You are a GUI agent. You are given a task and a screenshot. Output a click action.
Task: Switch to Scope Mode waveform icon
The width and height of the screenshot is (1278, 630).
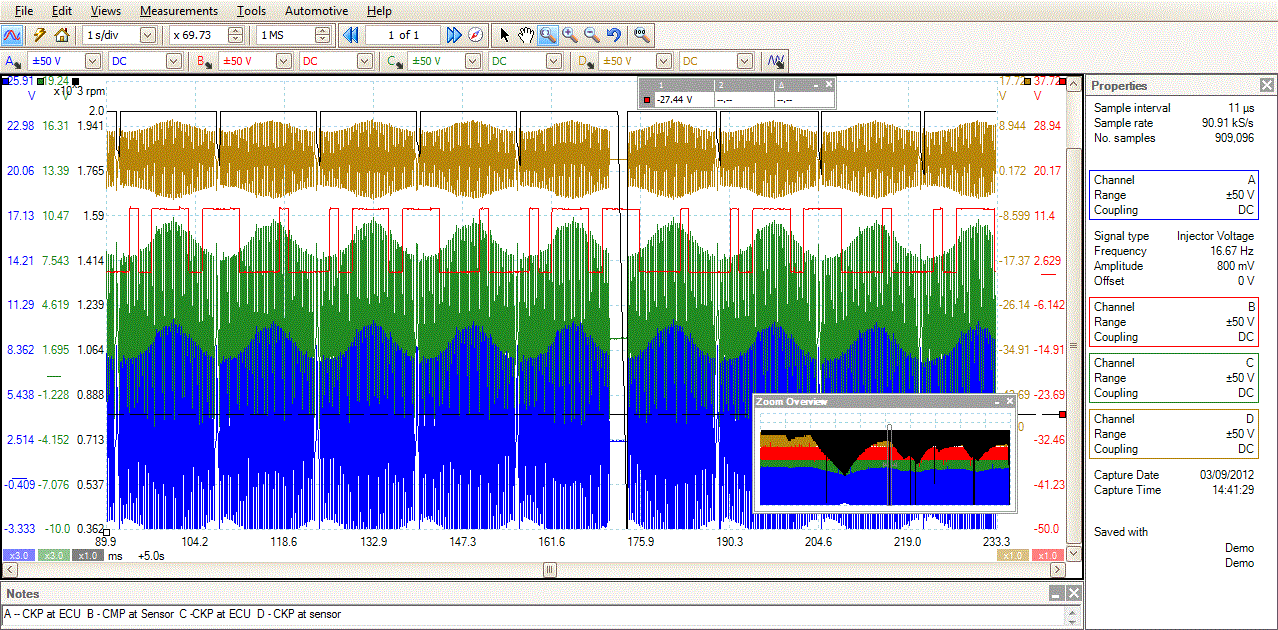click(13, 35)
